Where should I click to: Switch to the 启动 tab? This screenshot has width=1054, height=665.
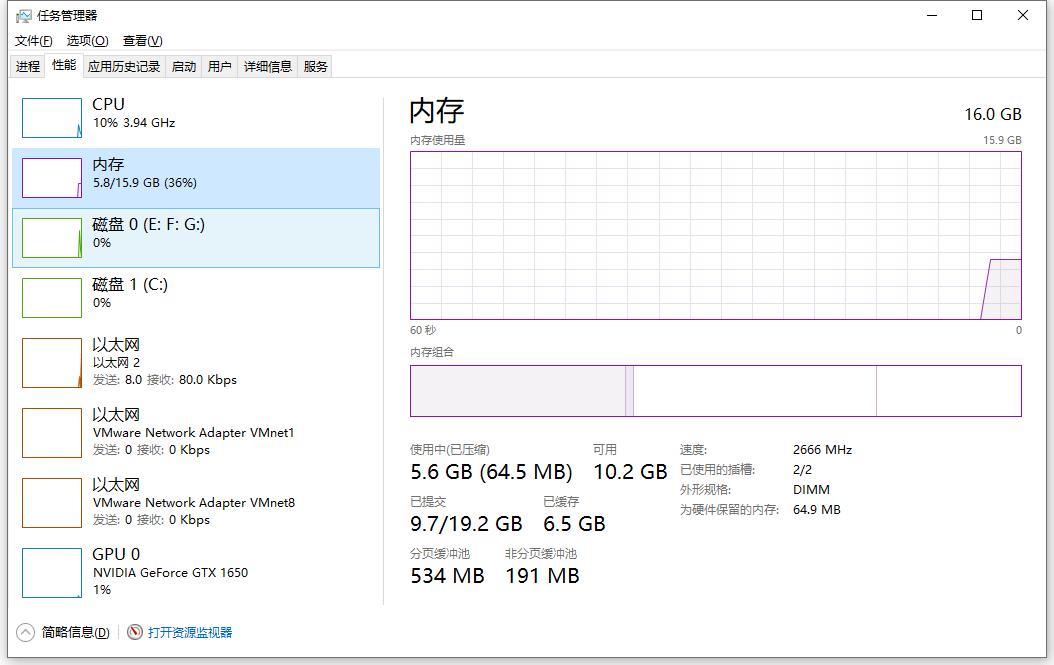coord(183,65)
